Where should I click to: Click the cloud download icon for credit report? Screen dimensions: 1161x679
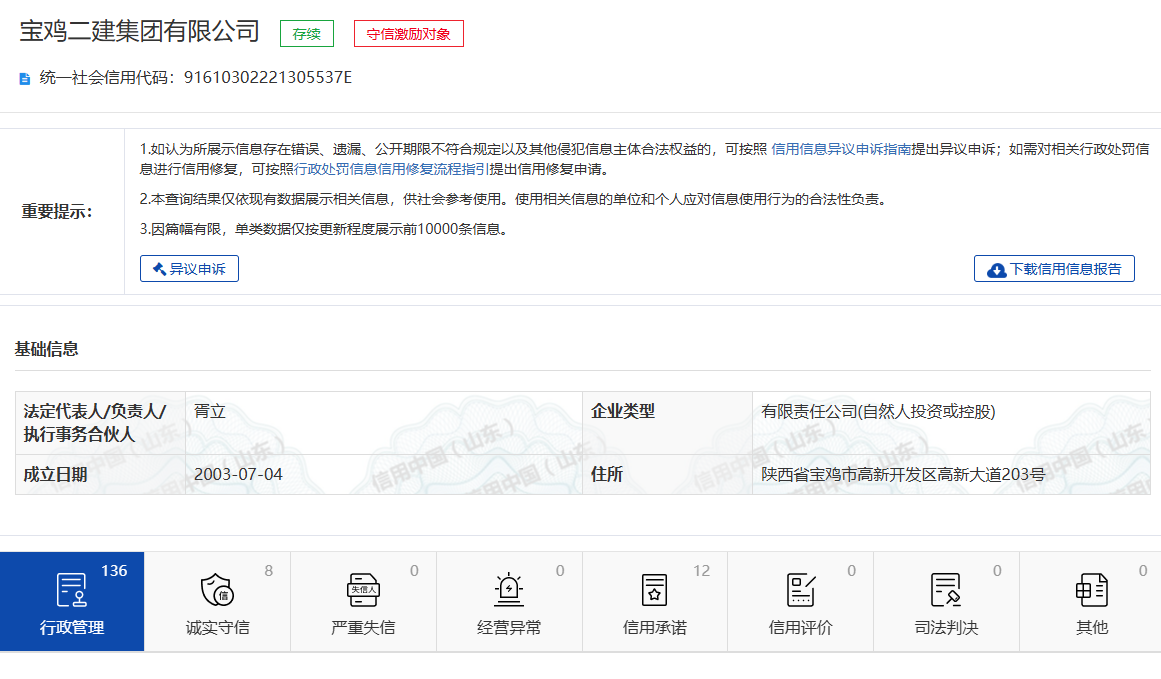click(x=996, y=269)
